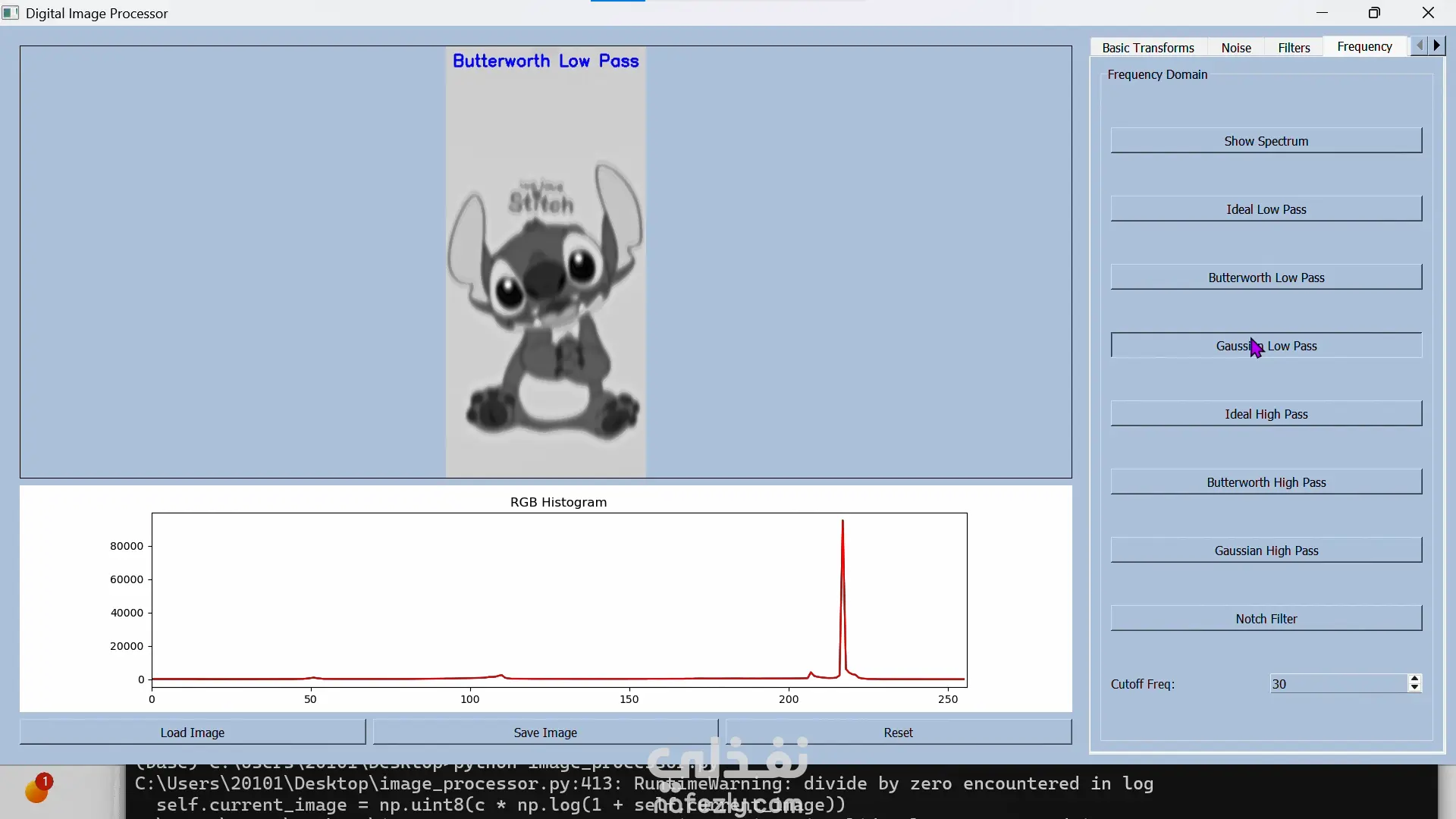
Task: Decrease Cutoff Freq with down arrow
Action: (1414, 688)
